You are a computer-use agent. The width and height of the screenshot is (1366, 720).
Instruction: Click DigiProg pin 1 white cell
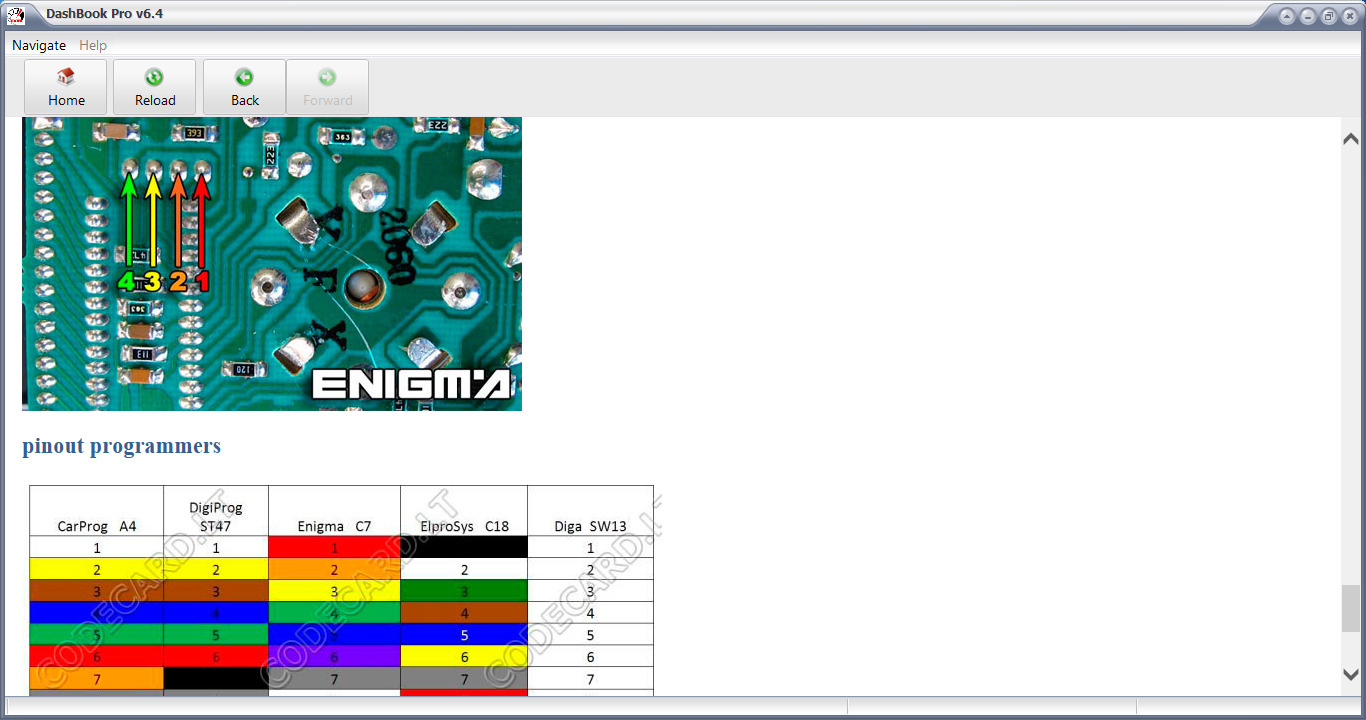click(216, 548)
